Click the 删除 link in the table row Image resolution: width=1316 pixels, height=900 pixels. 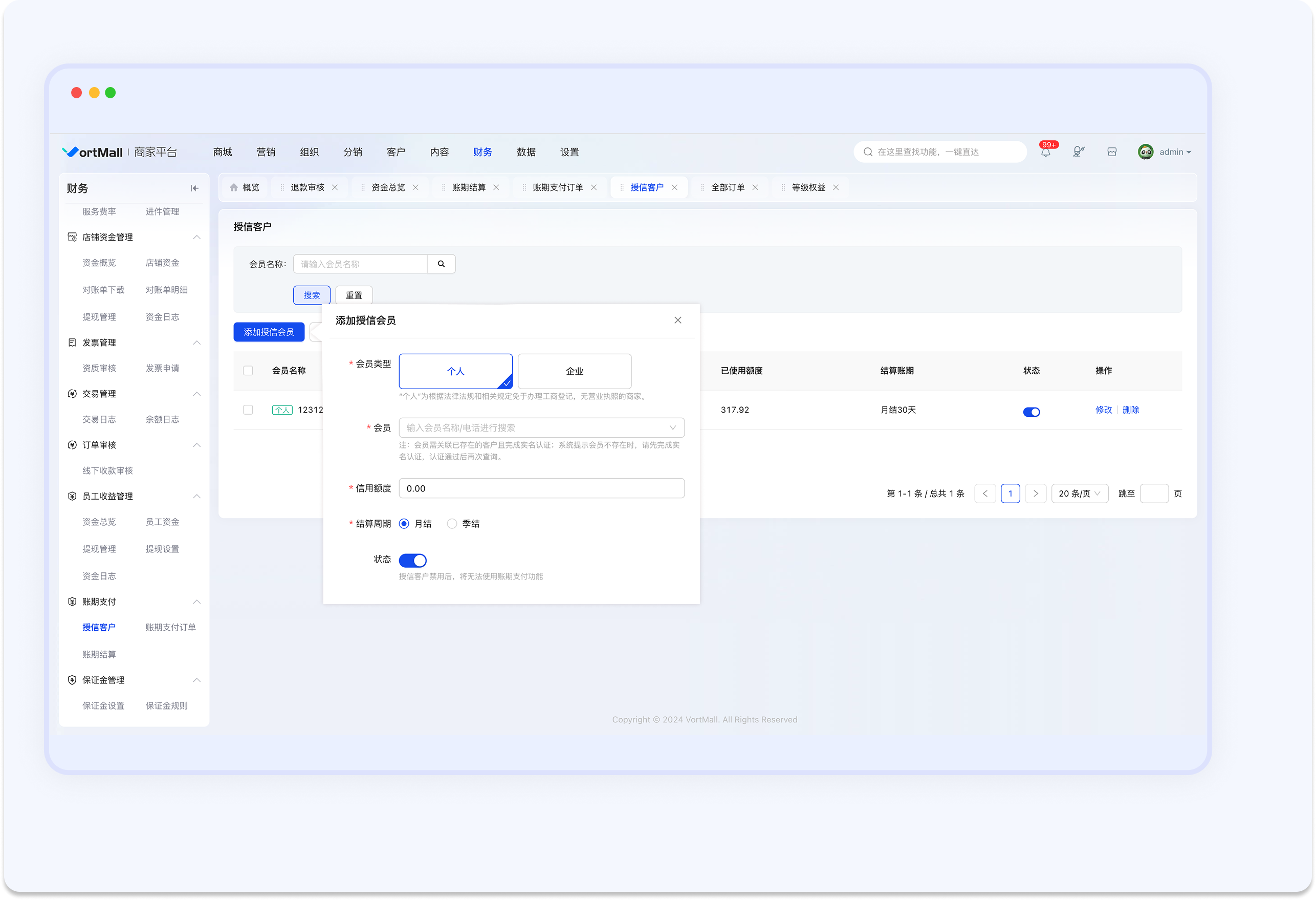click(x=1130, y=410)
